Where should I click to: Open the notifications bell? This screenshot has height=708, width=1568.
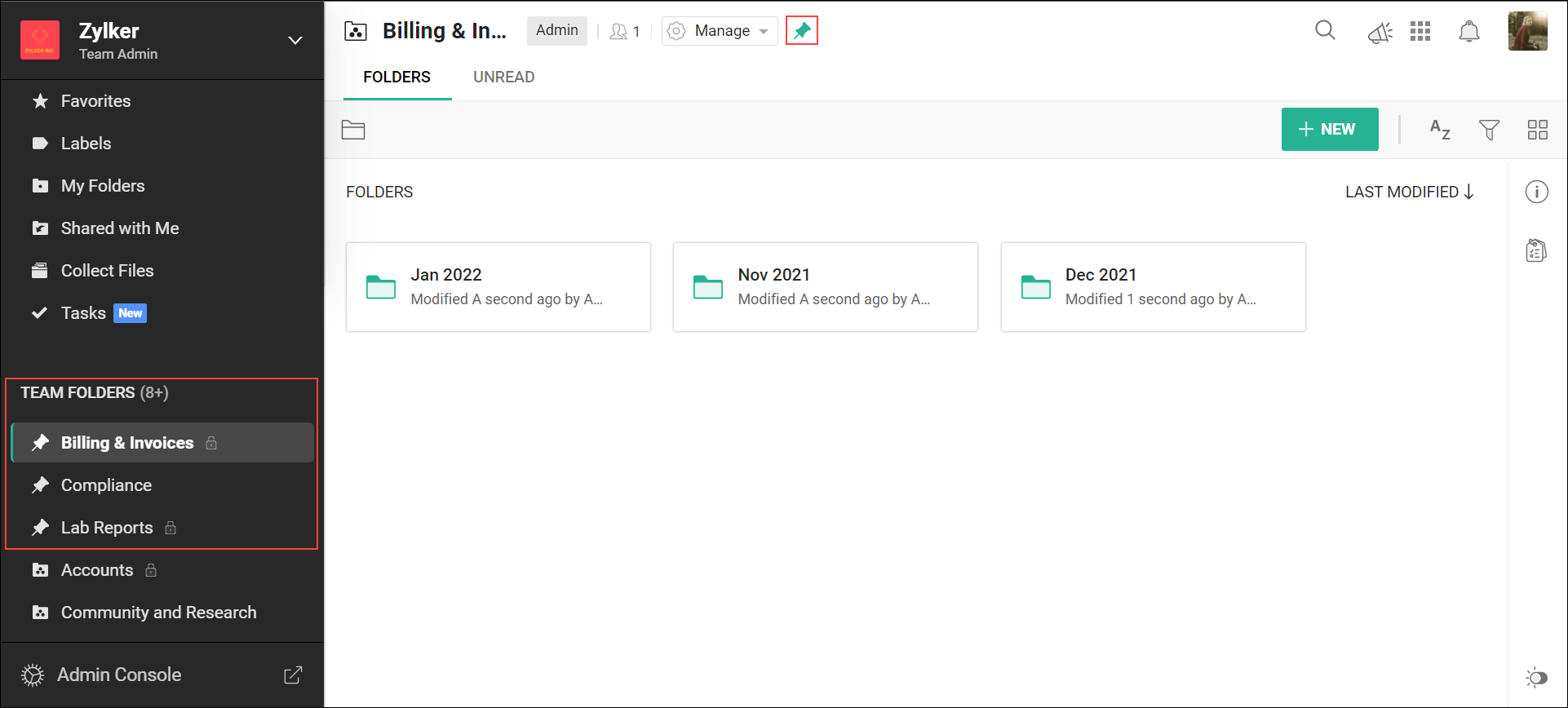coord(1468,32)
